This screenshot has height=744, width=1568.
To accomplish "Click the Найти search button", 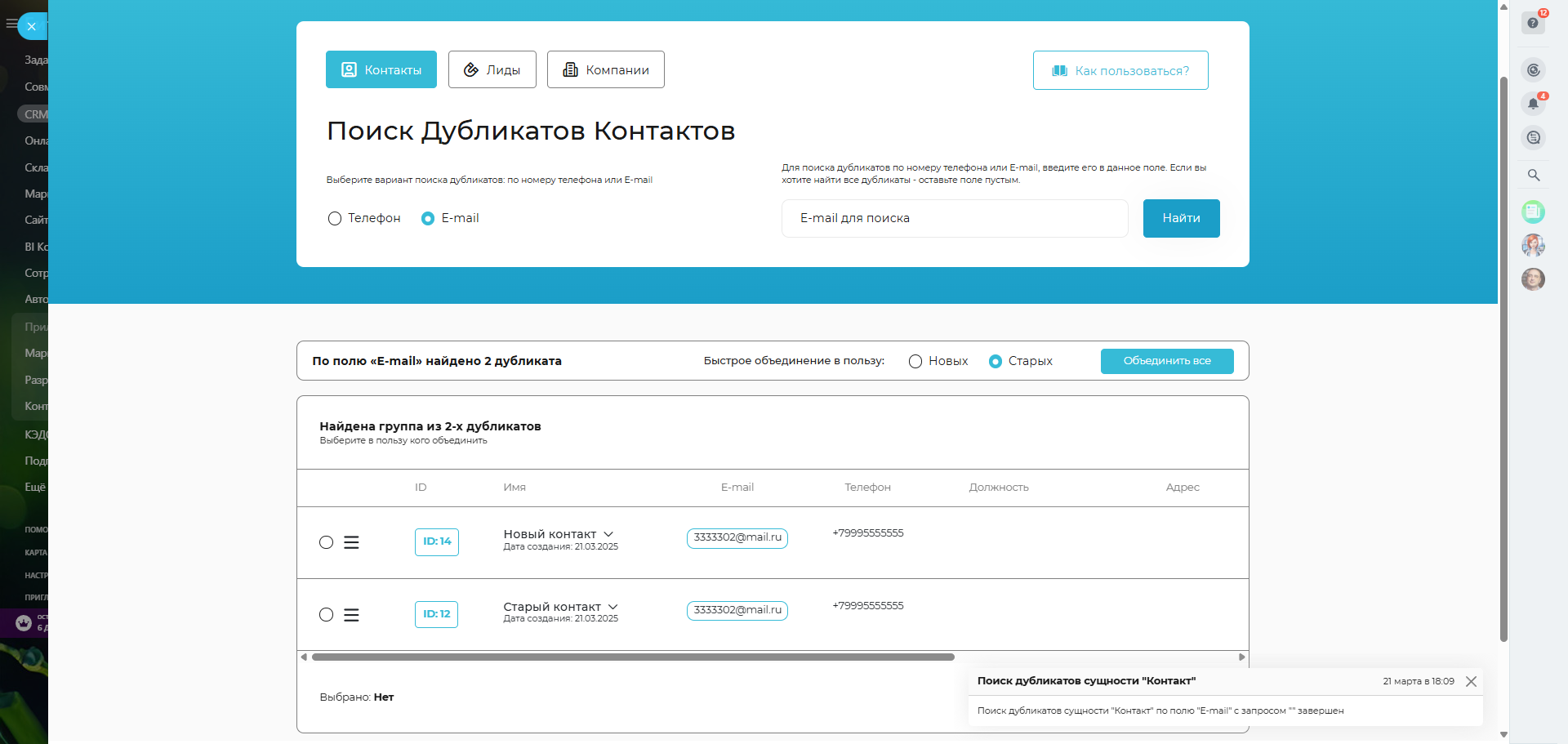I will click(1181, 218).
